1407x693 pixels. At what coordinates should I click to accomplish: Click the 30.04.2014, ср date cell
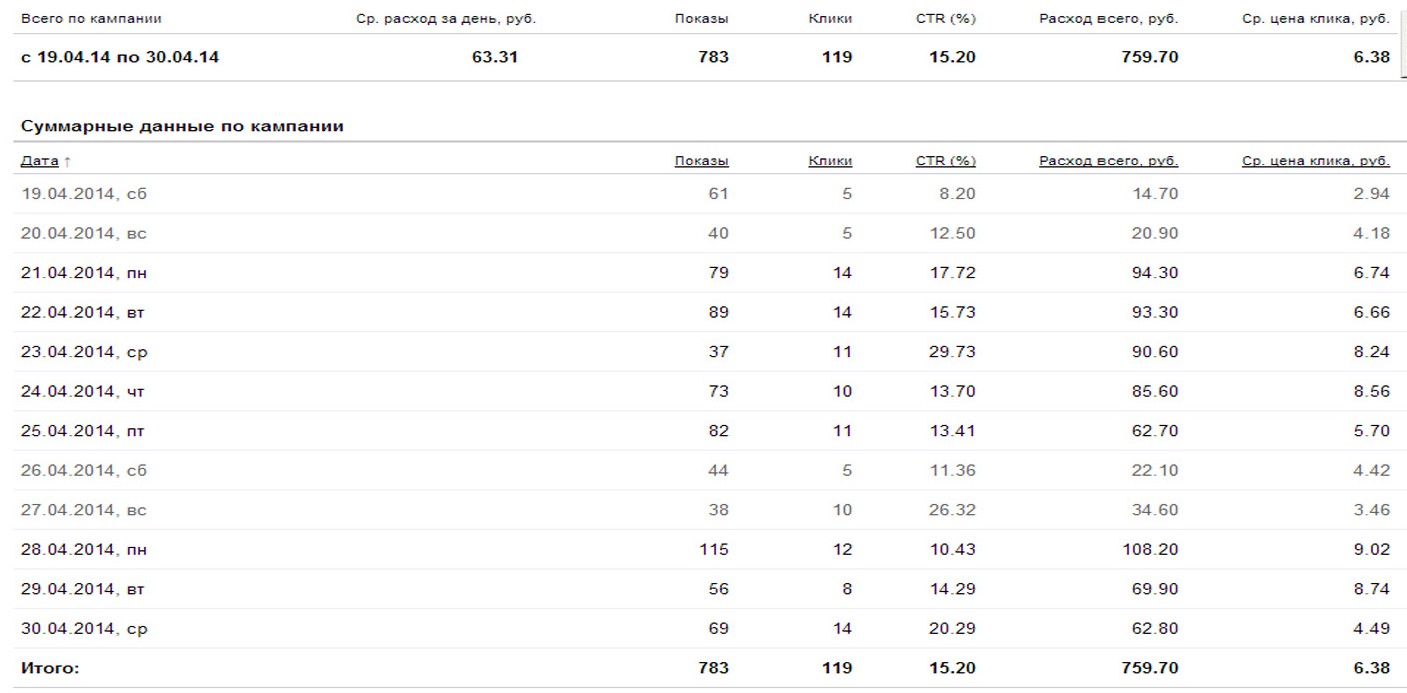pos(84,629)
